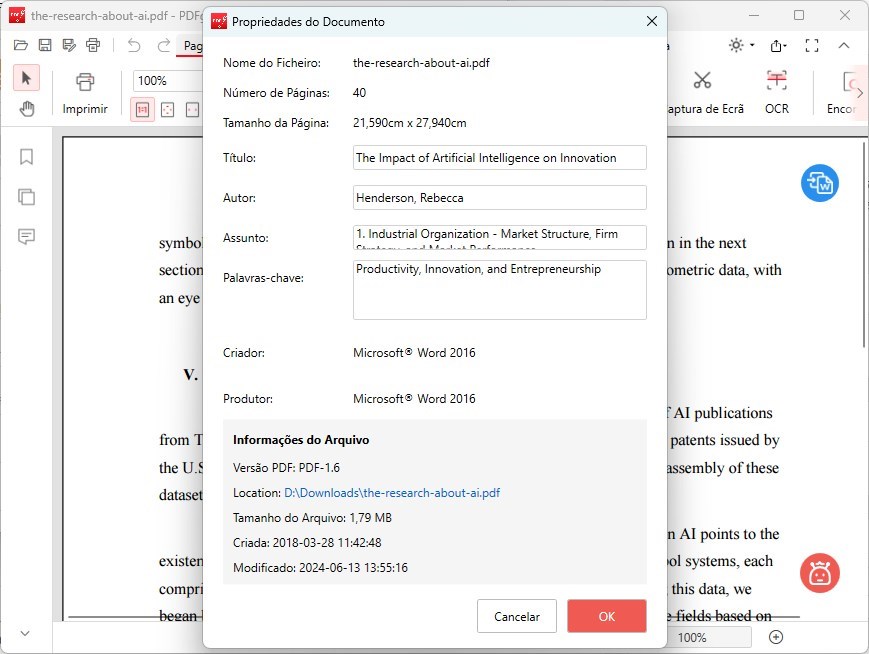Save the document with the disk icon
This screenshot has width=869, height=654.
[x=44, y=44]
